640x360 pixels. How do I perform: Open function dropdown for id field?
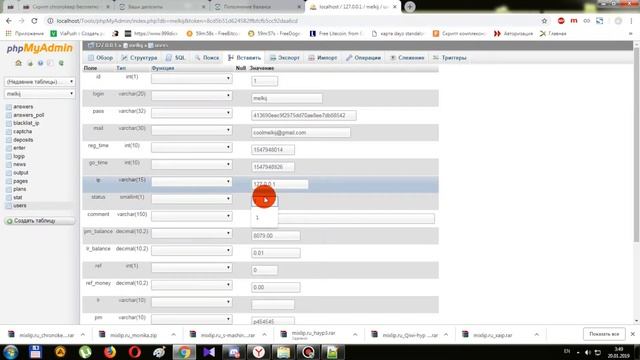pos(191,78)
